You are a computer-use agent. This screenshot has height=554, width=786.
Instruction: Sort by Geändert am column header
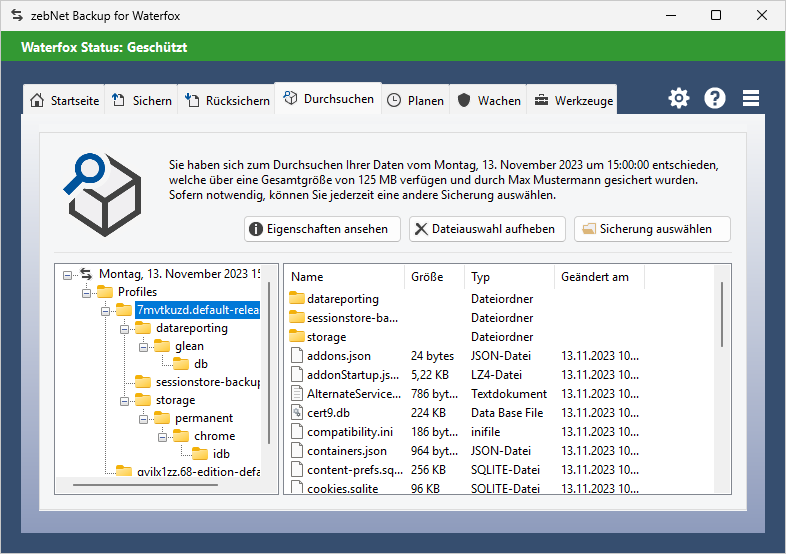point(599,277)
